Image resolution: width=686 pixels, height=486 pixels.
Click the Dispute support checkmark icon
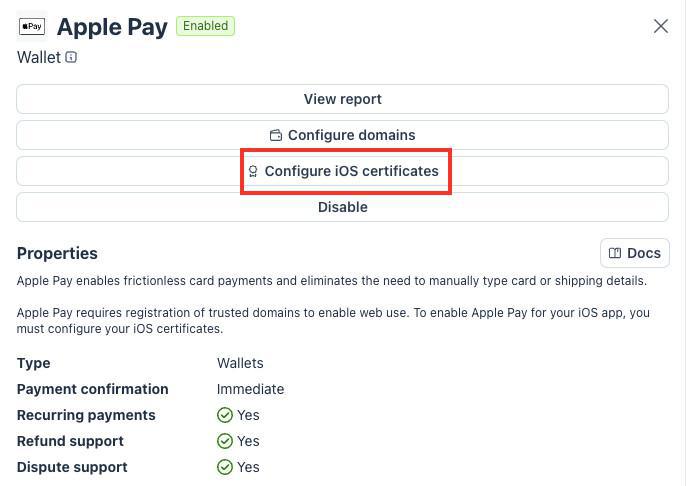click(225, 467)
